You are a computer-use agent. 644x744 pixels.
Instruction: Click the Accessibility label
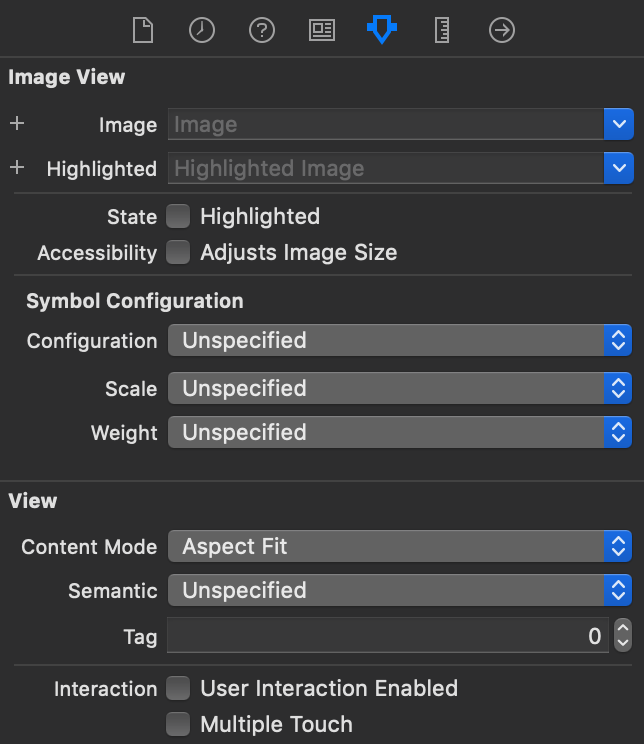click(97, 252)
